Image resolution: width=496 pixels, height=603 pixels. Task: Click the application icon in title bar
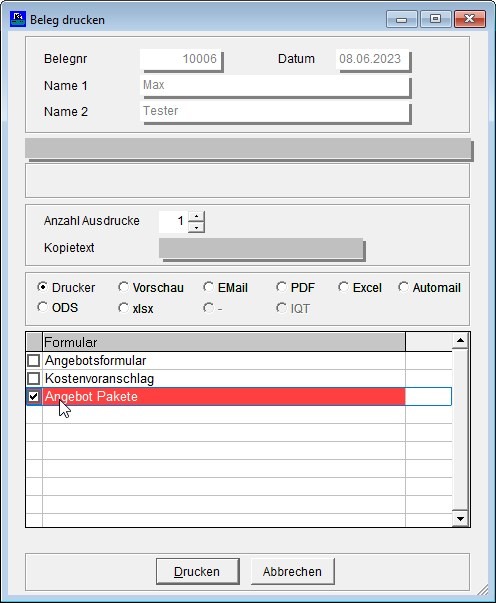(18, 19)
